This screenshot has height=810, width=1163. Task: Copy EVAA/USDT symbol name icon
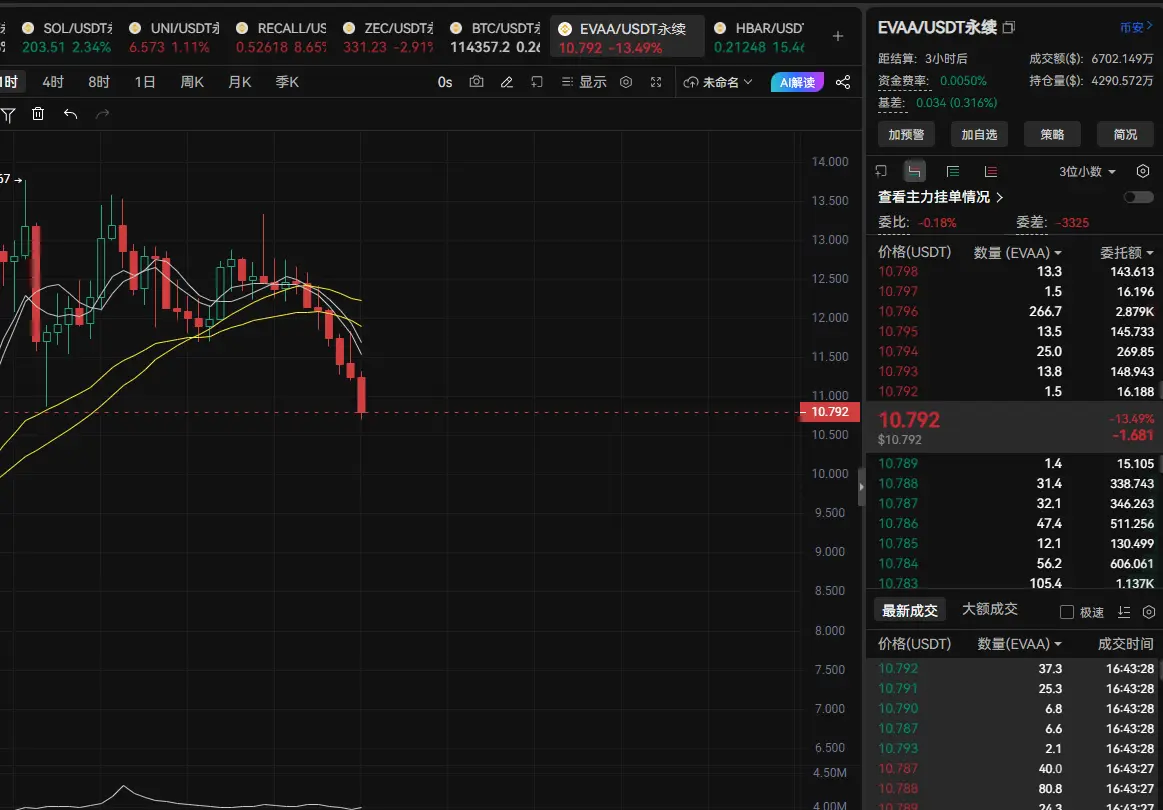[1009, 27]
